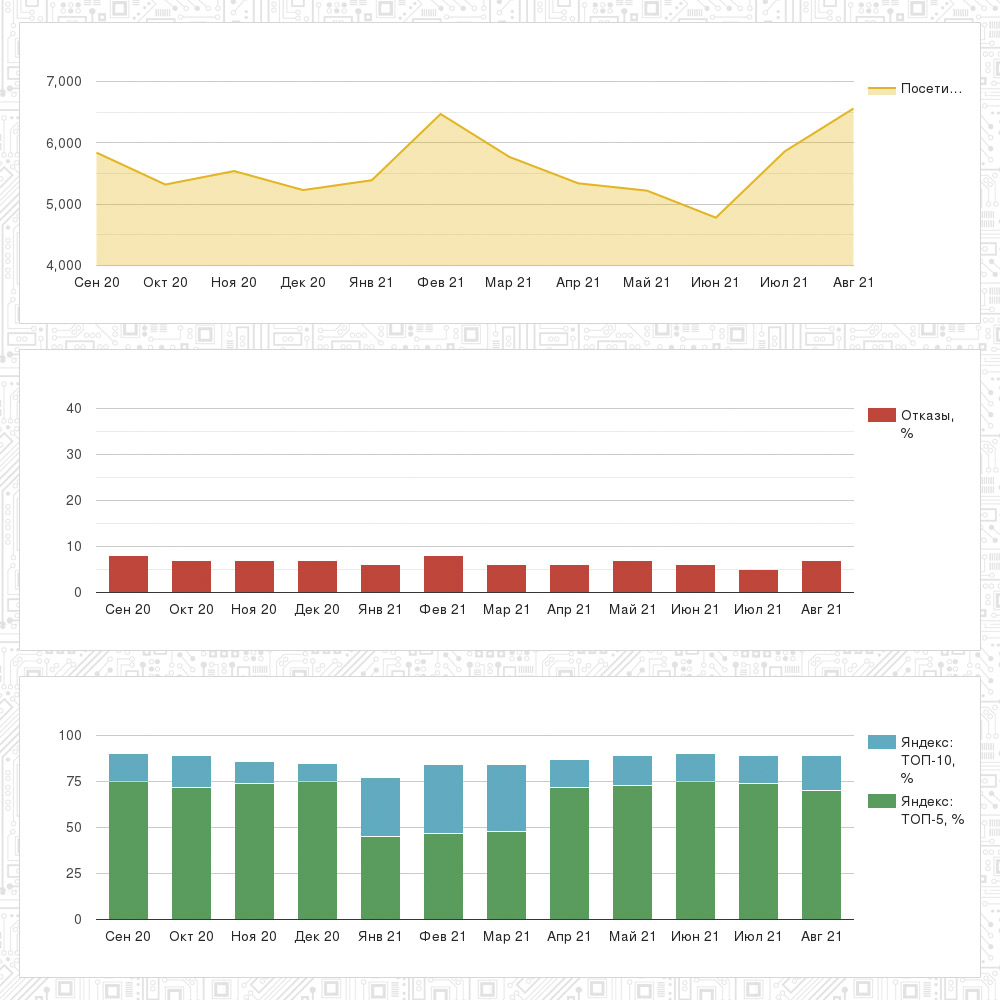Image resolution: width=1000 pixels, height=1000 pixels.
Task: Click the green ТОП-5 segment for Фев 21
Action: [443, 876]
